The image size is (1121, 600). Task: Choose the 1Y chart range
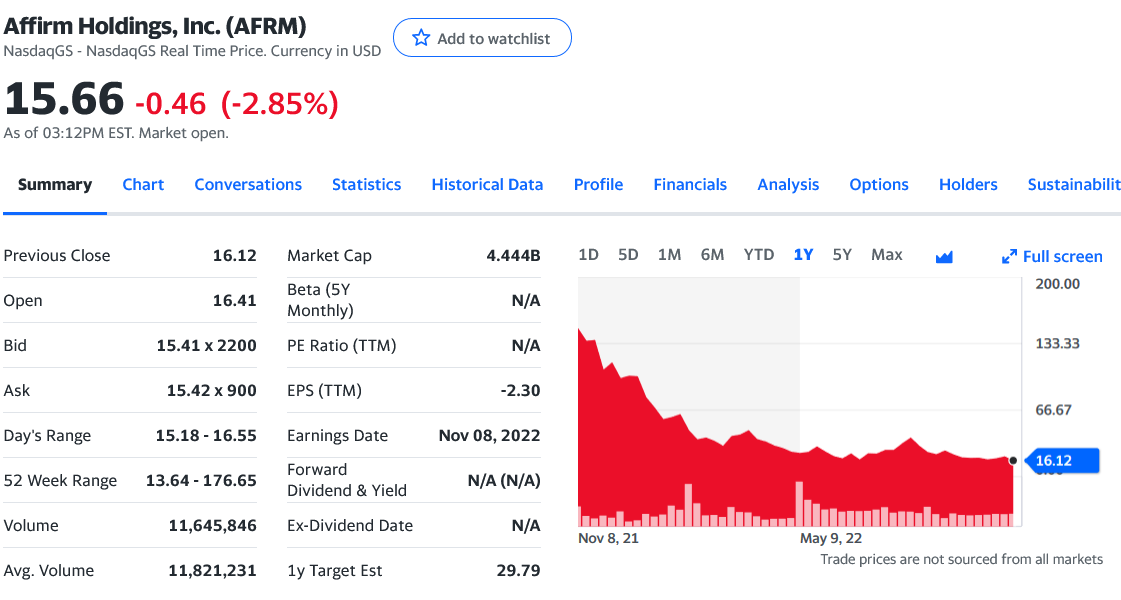pos(803,255)
